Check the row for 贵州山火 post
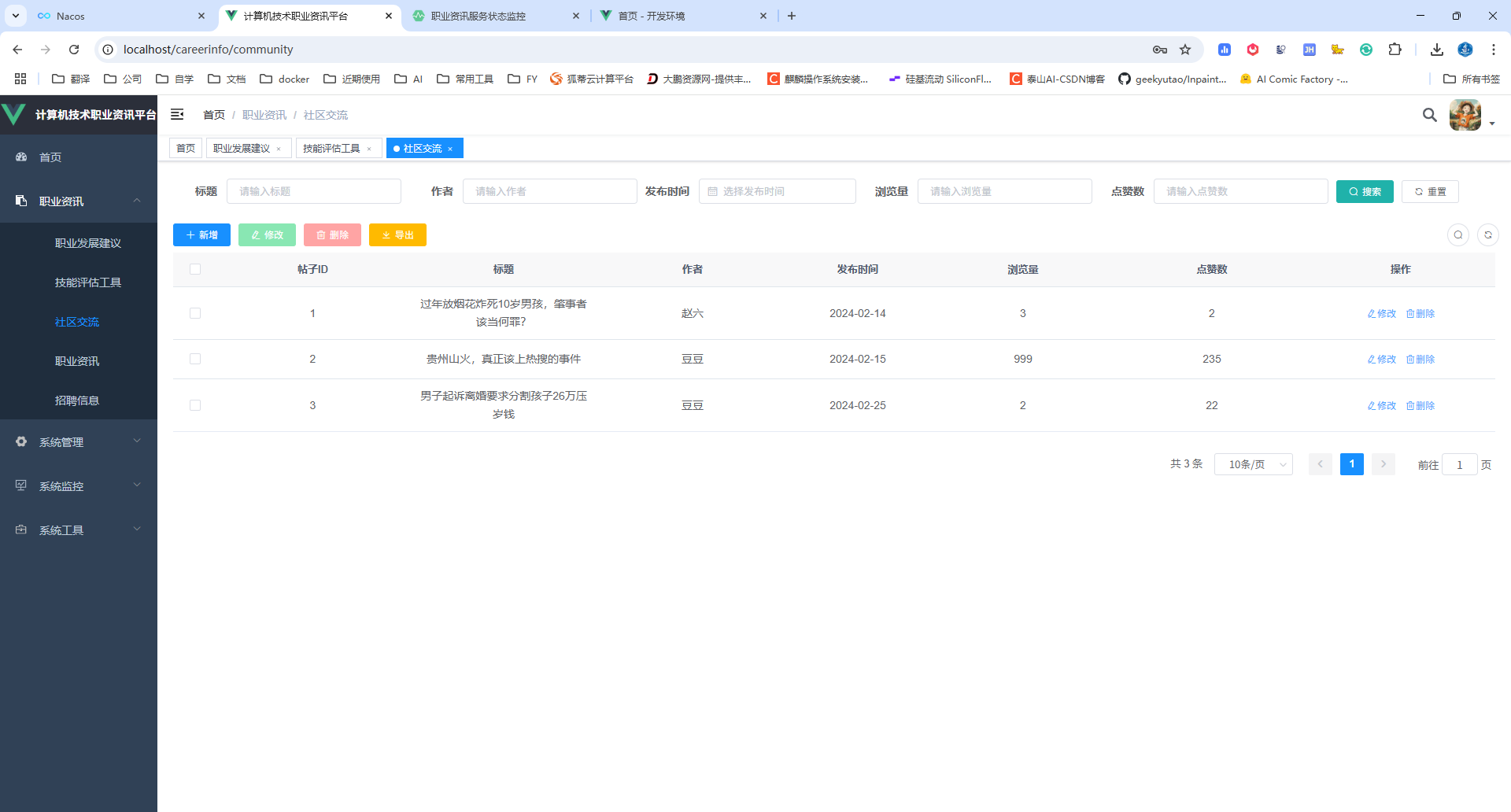Viewport: 1511px width, 812px height. coord(195,359)
